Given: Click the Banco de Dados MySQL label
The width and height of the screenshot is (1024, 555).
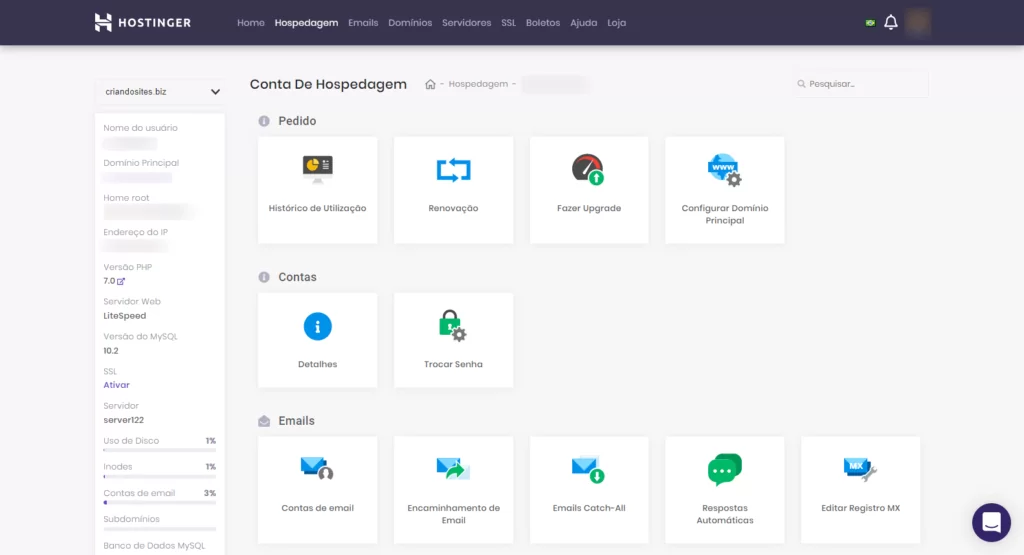Looking at the screenshot, I should coord(154,546).
